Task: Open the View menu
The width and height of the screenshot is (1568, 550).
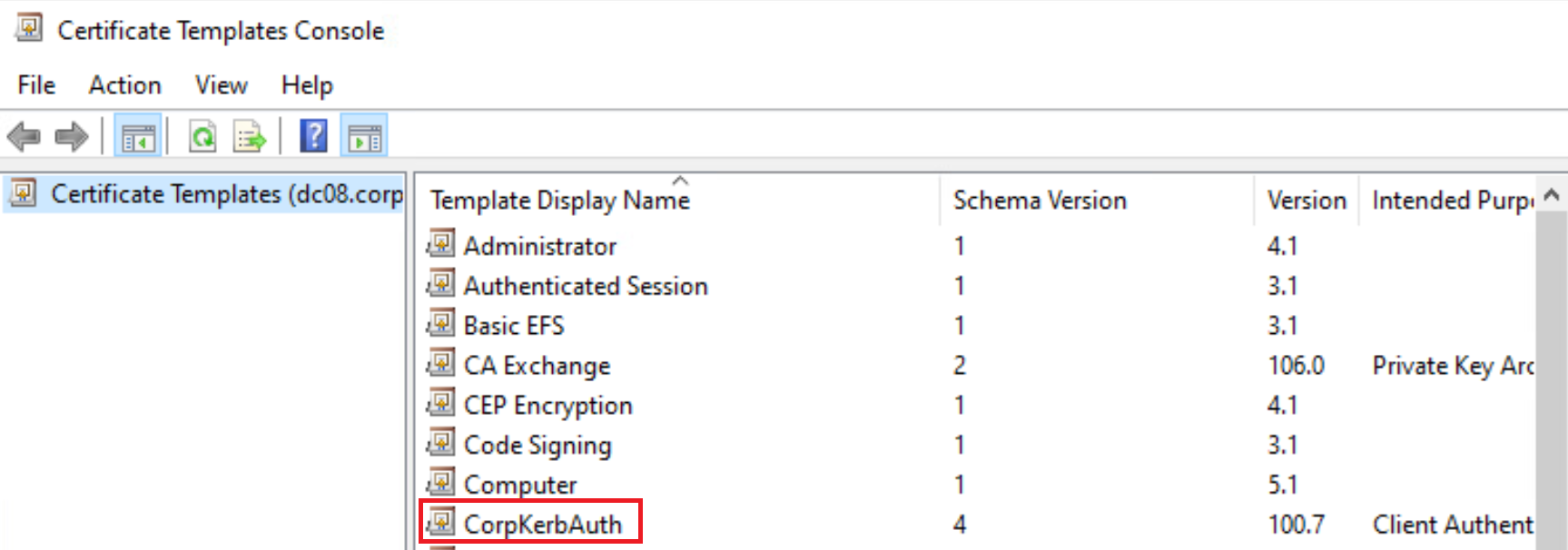Action: point(222,85)
